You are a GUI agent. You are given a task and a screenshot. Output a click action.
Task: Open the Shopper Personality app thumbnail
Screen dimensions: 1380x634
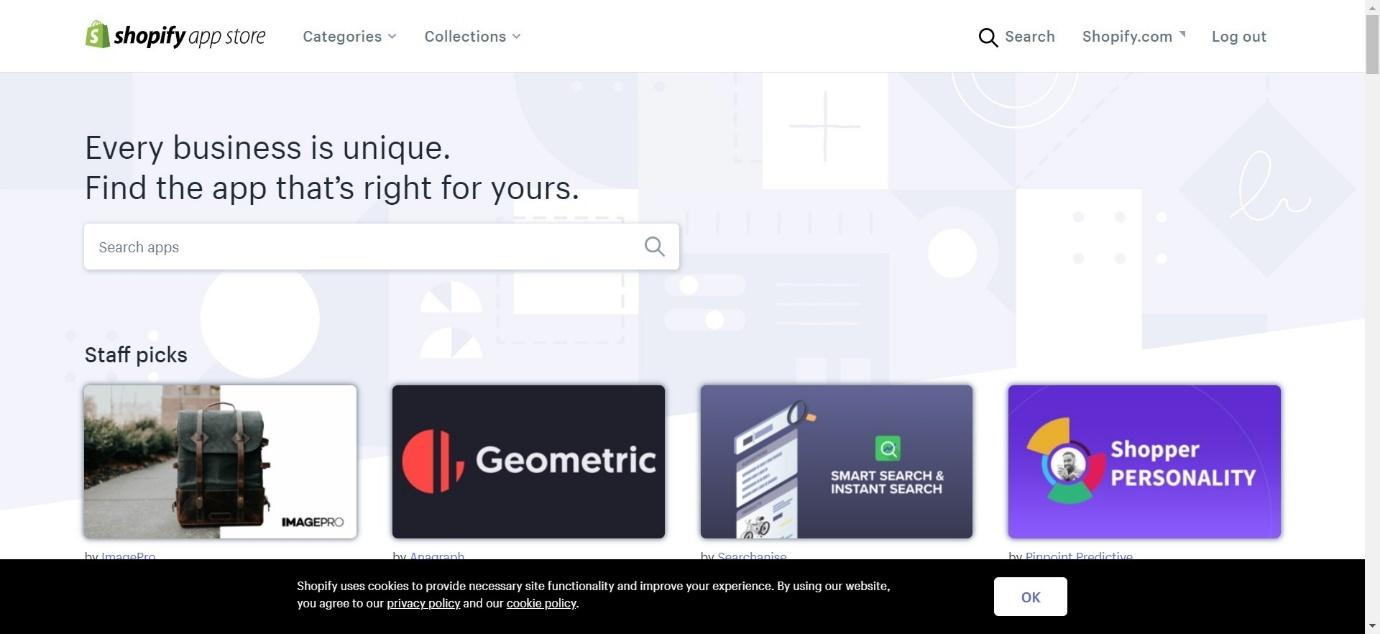(x=1144, y=461)
